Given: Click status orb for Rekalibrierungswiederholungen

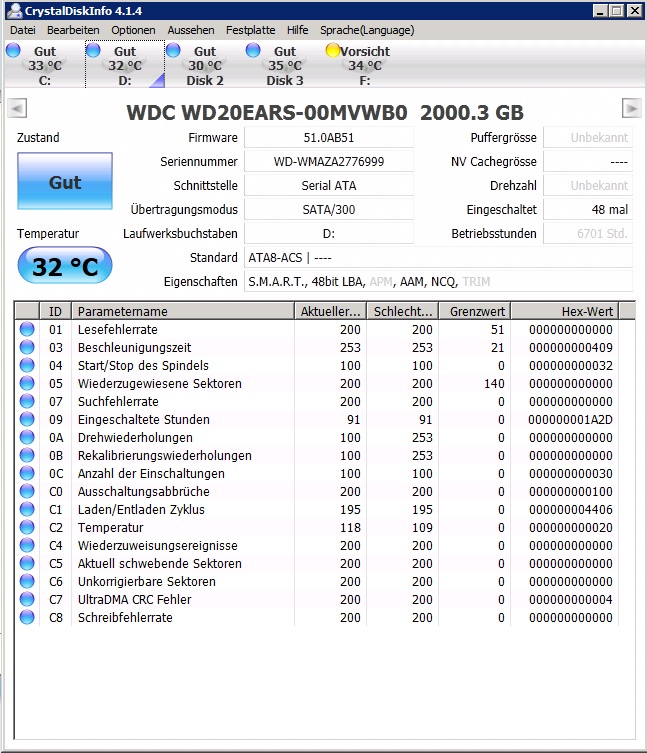Looking at the screenshot, I should click(27, 455).
